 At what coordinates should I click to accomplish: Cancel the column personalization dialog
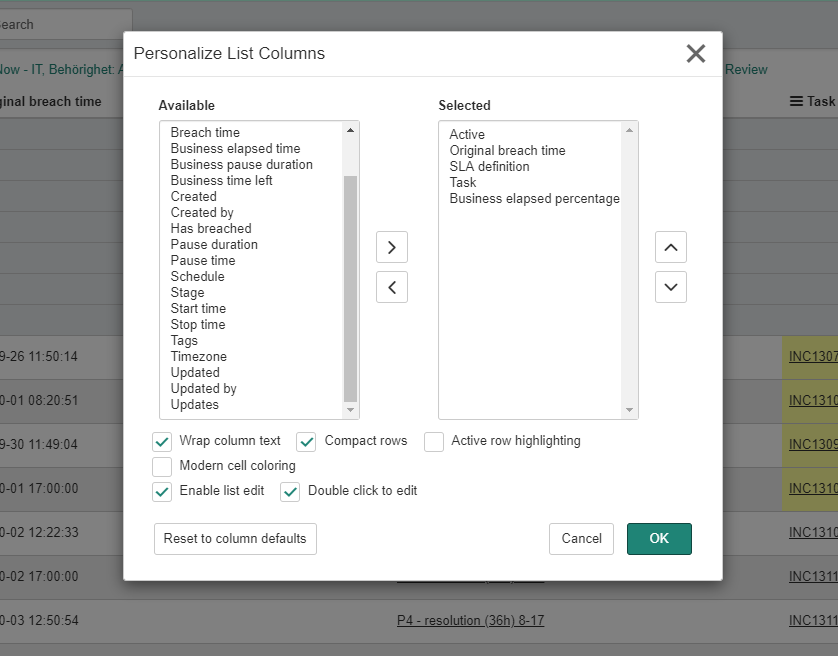tap(581, 538)
